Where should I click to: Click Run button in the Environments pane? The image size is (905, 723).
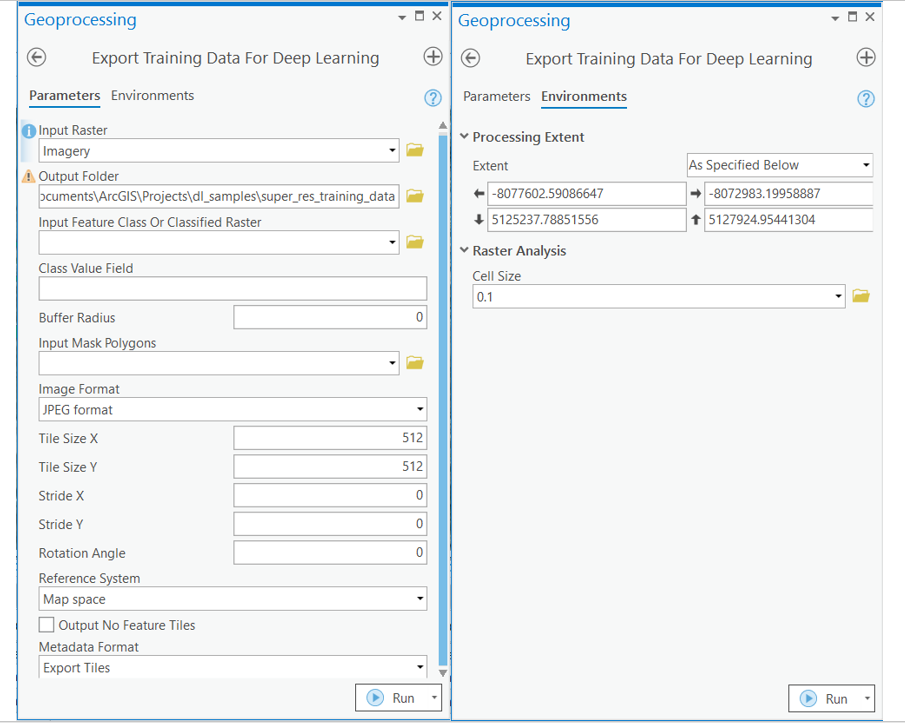(x=825, y=699)
